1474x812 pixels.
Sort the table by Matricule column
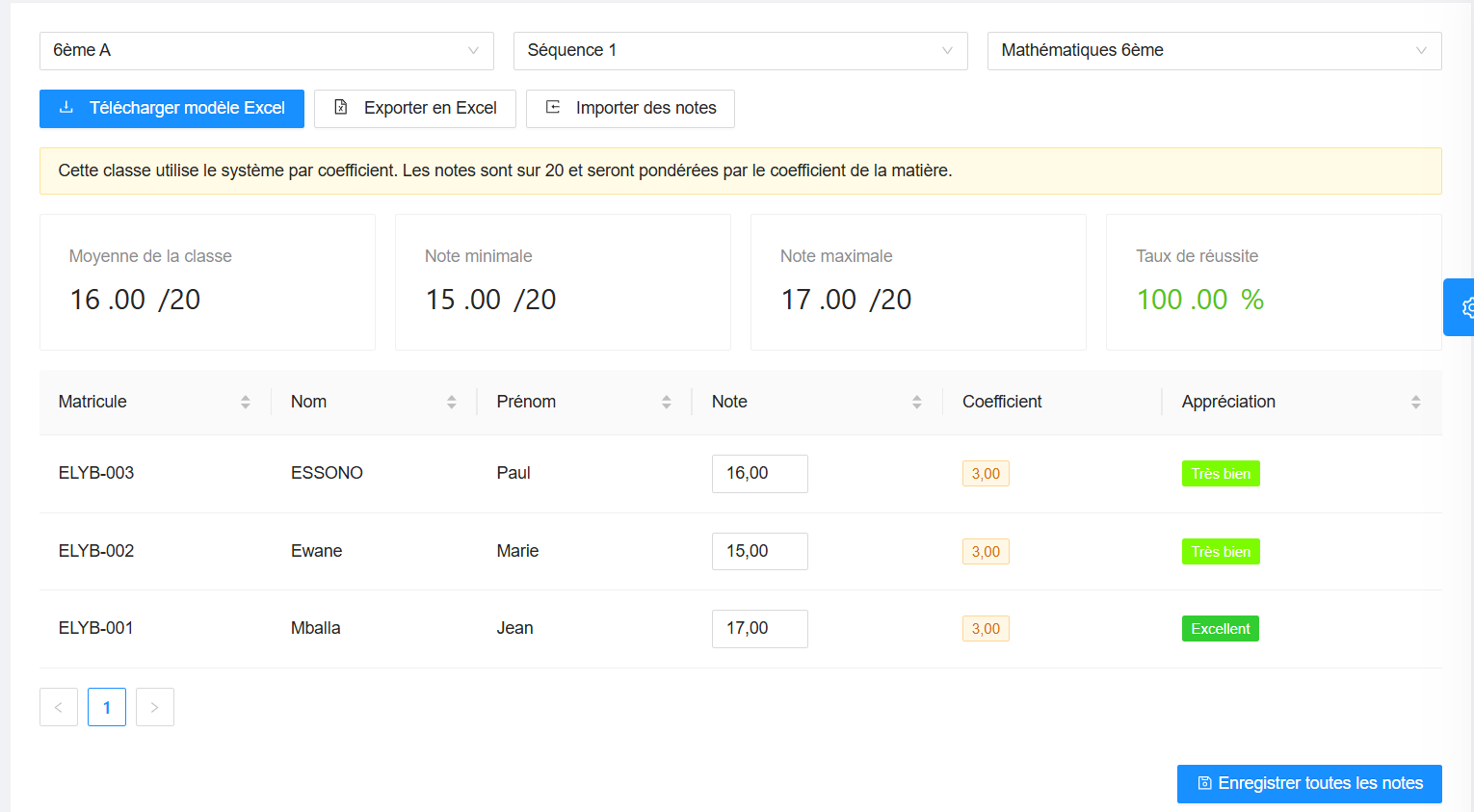pyautogui.click(x=246, y=402)
